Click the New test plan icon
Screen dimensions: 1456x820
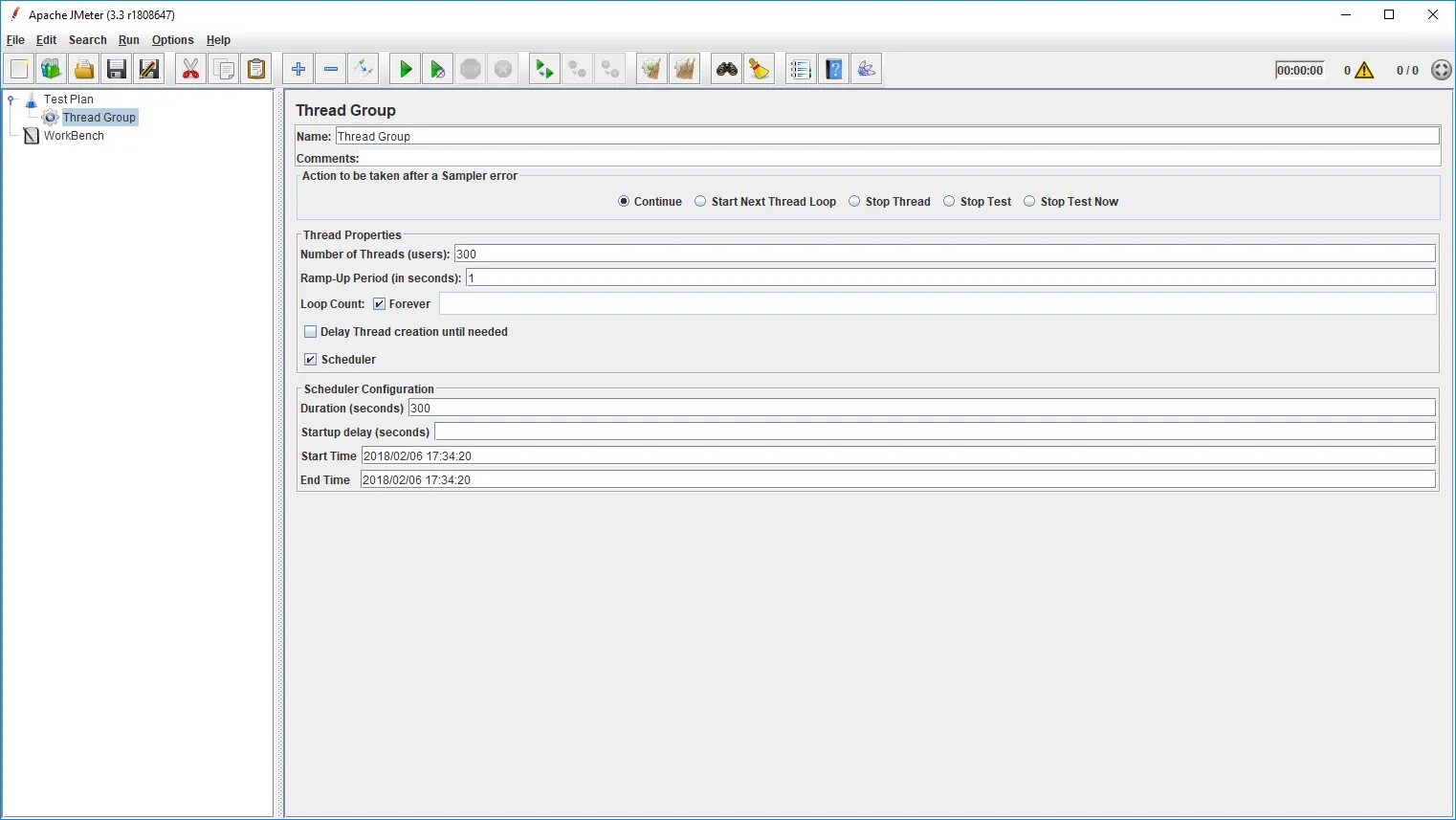tap(19, 69)
